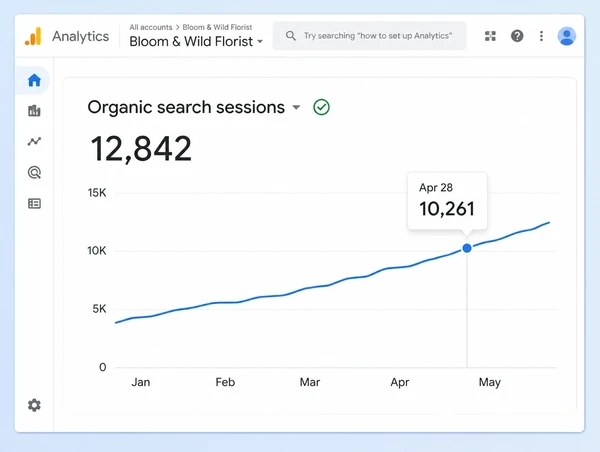Click the May label on the x-axis

[490, 382]
